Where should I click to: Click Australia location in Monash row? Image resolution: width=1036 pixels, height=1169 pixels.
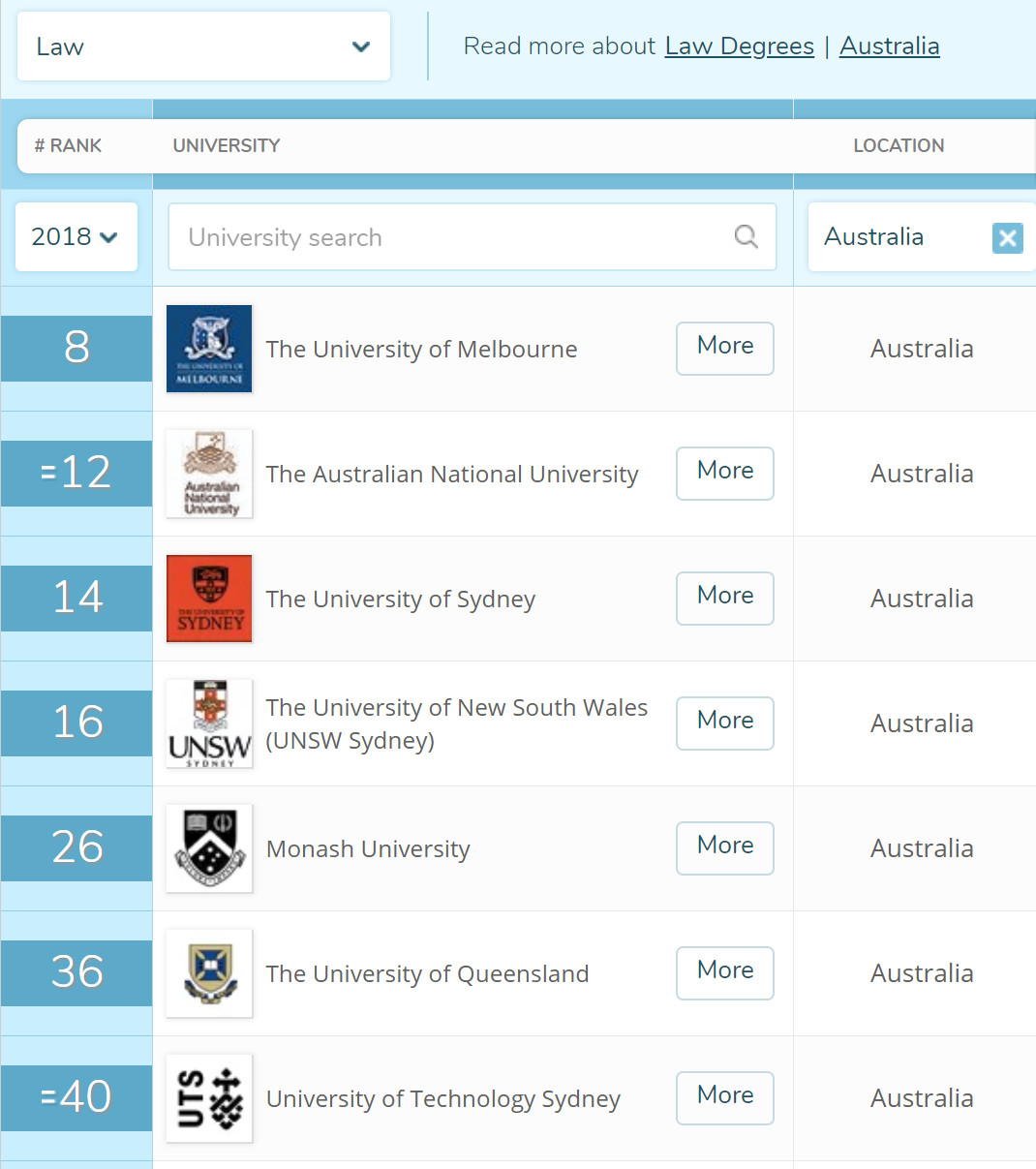click(x=922, y=848)
